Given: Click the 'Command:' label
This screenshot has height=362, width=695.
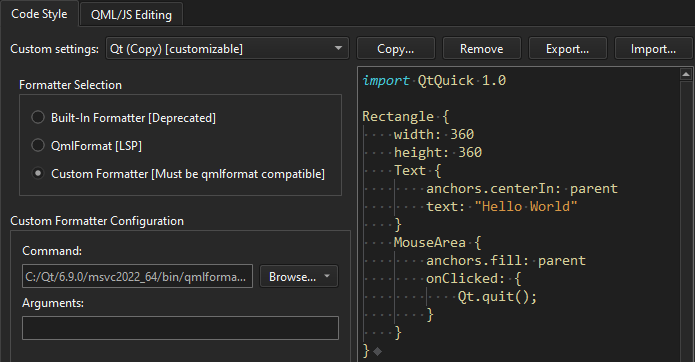Looking at the screenshot, I should tap(52, 251).
